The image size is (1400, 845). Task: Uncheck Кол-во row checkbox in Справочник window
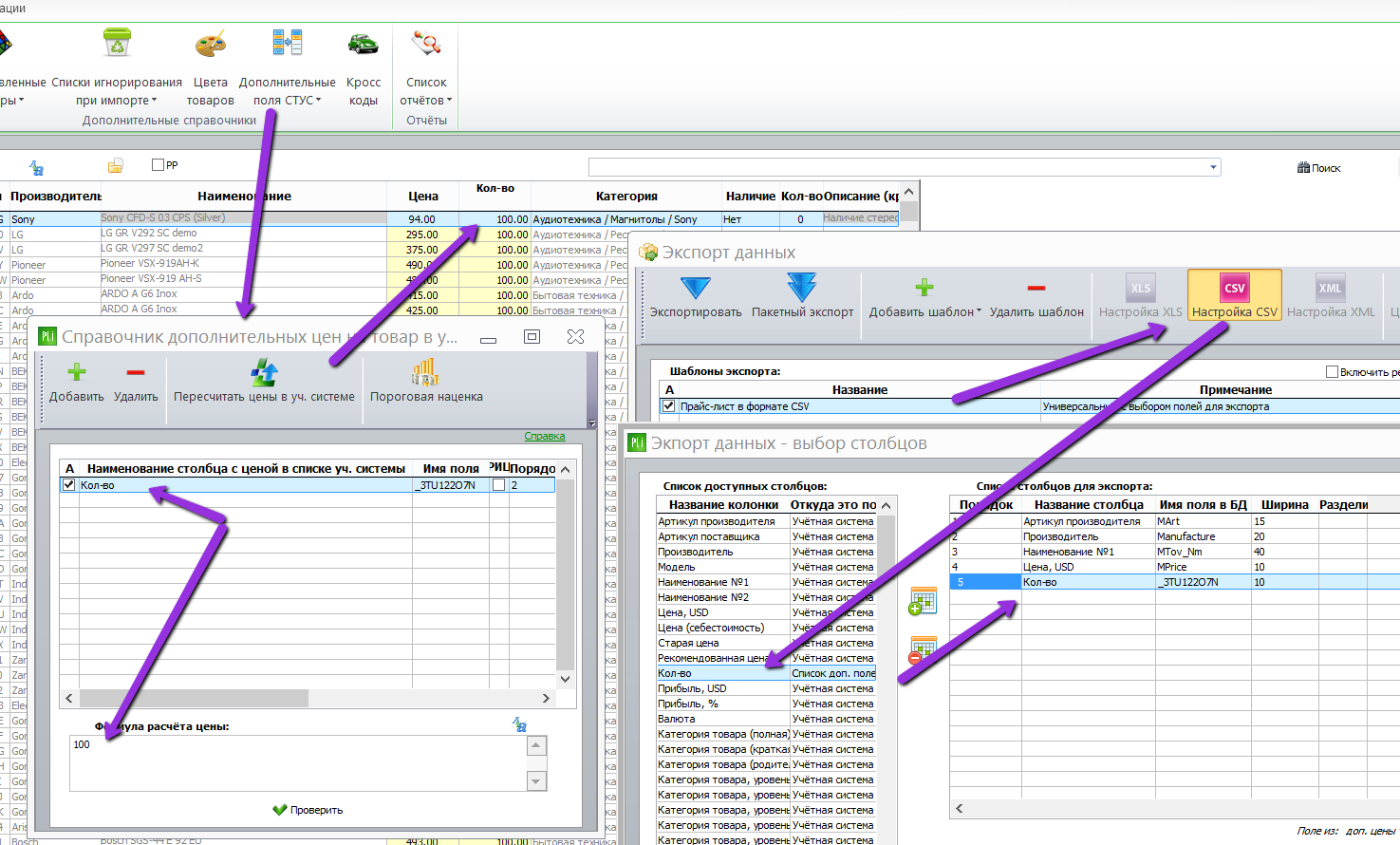(x=68, y=484)
